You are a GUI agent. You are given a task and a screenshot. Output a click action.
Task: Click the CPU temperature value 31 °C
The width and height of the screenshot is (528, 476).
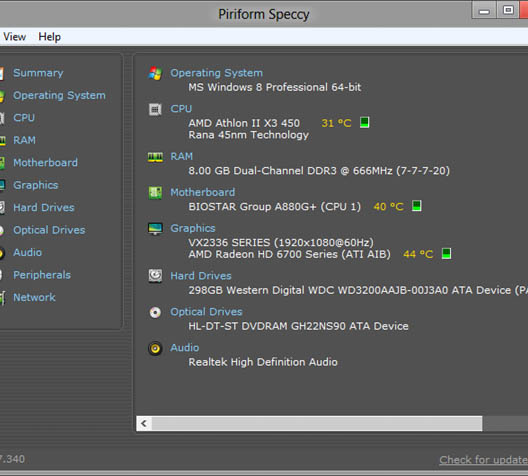[x=336, y=123]
